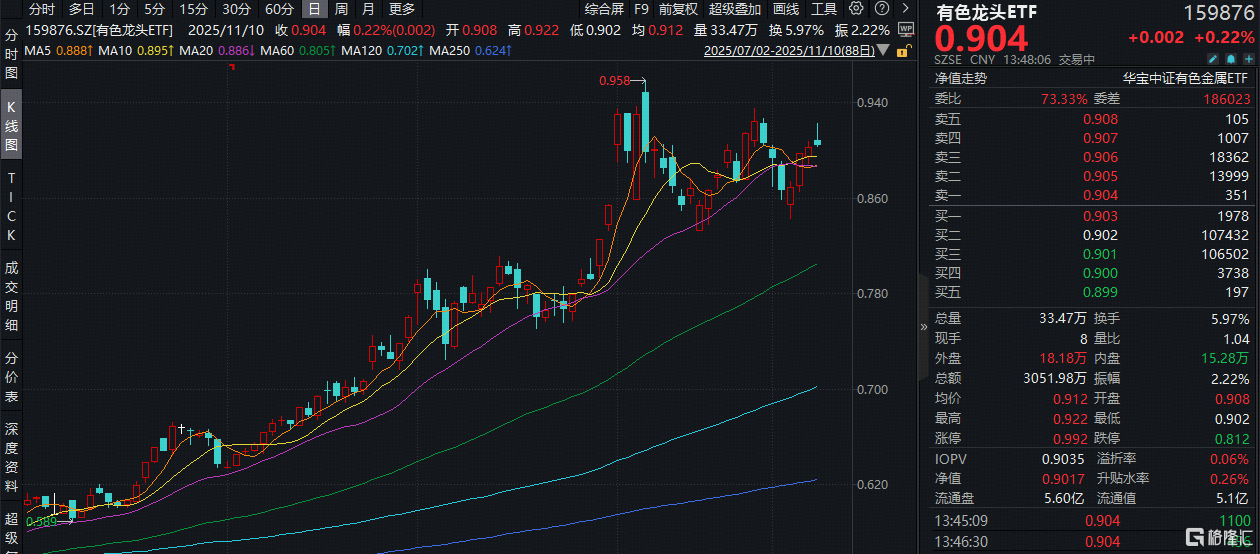
Task: Switch to the 周 weekly chart tab
Action: coord(341,9)
